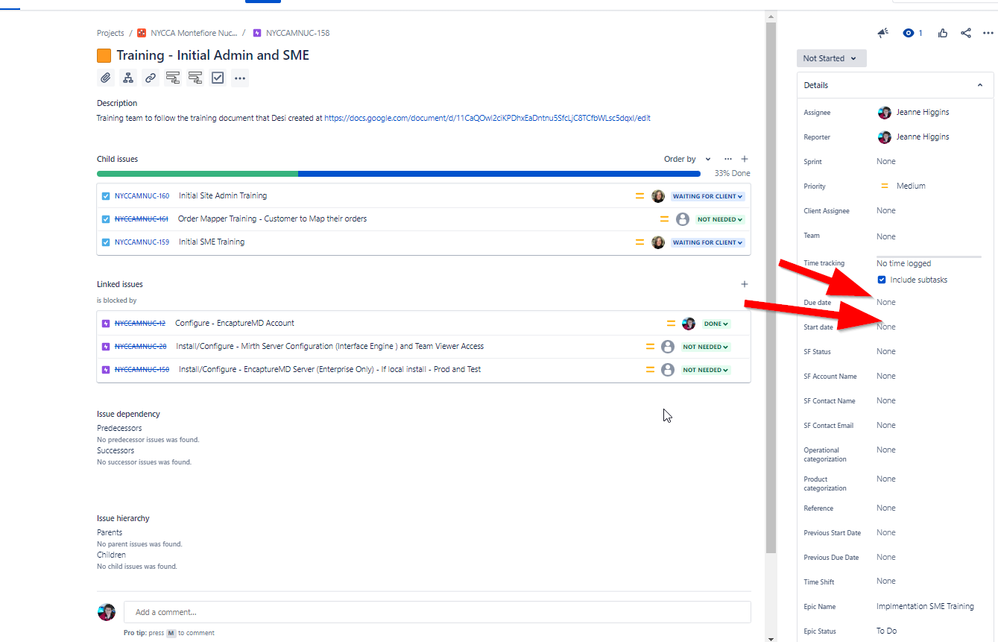Screen dimensions: 998x642
Task: Open the Google Docs training document link
Action: pos(487,118)
